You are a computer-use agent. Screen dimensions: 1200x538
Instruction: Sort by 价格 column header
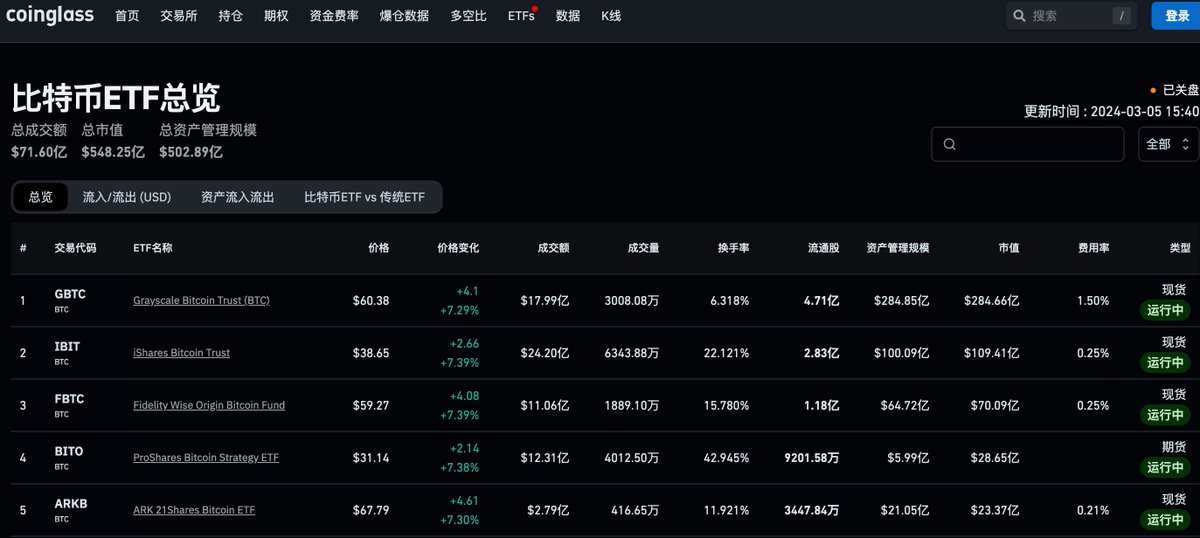(x=378, y=248)
